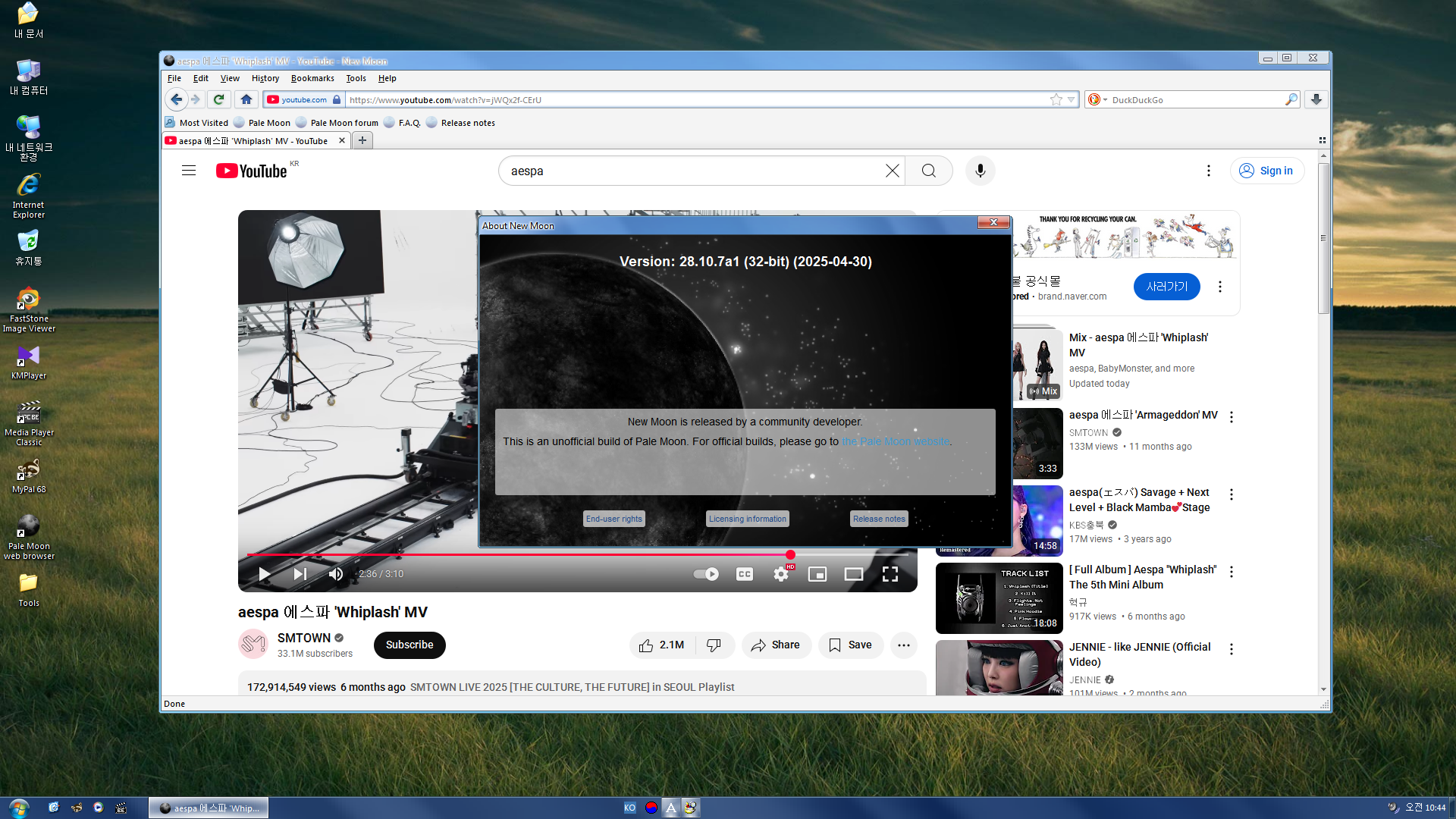Open the Tools menu
Screen dimensions: 1456x819
pyautogui.click(x=356, y=78)
